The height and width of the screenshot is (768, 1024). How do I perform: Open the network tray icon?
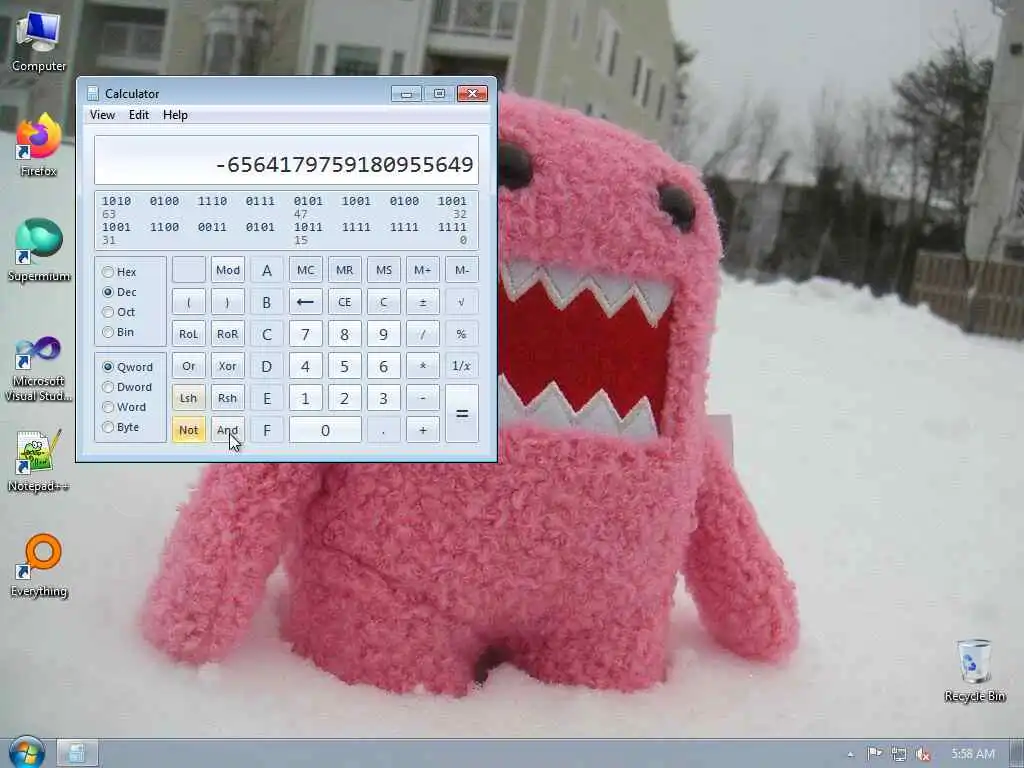tap(899, 754)
